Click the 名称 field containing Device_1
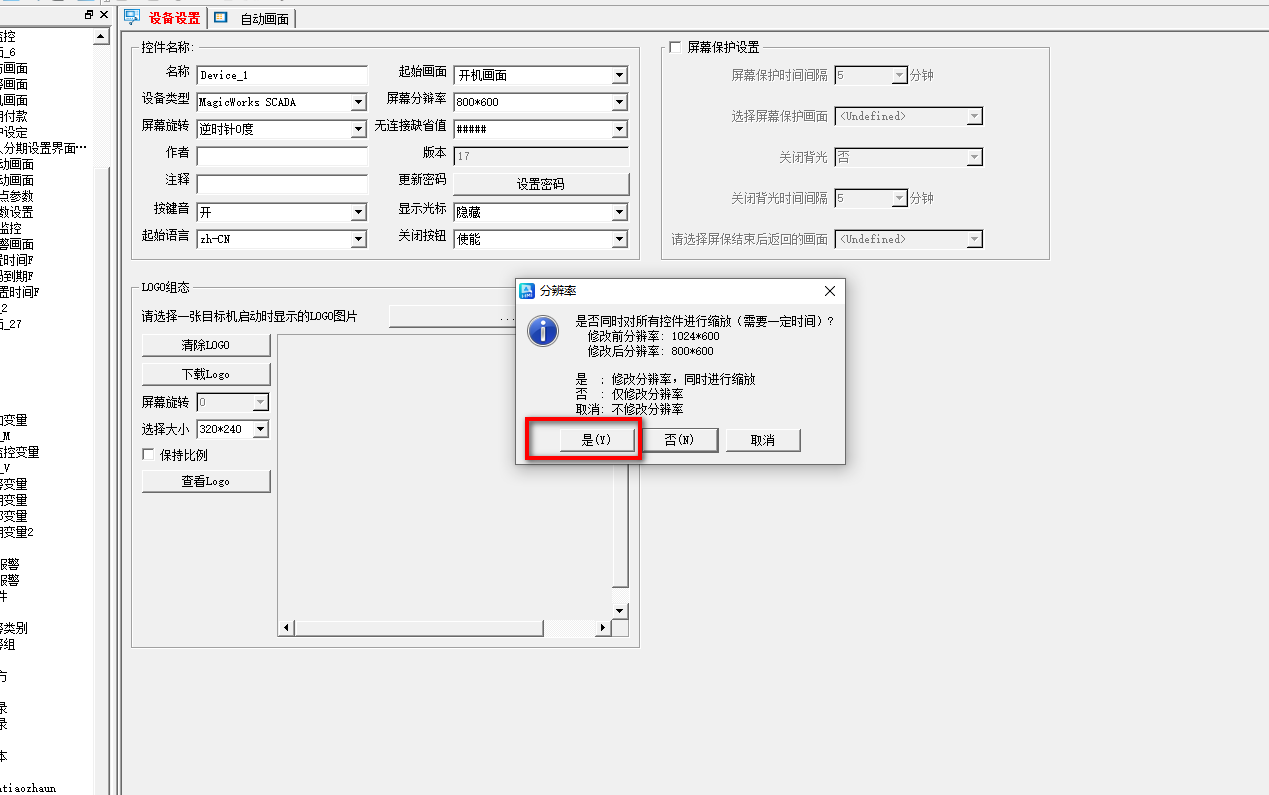Image resolution: width=1269 pixels, height=795 pixels. click(x=282, y=75)
